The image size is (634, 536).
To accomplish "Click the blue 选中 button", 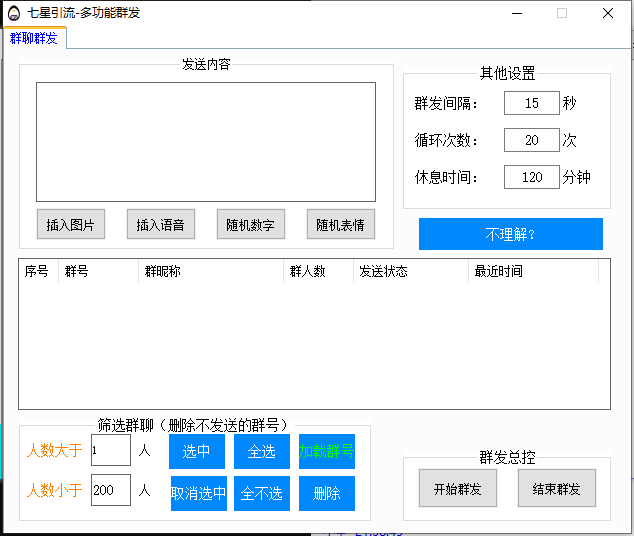I will pyautogui.click(x=197, y=452).
